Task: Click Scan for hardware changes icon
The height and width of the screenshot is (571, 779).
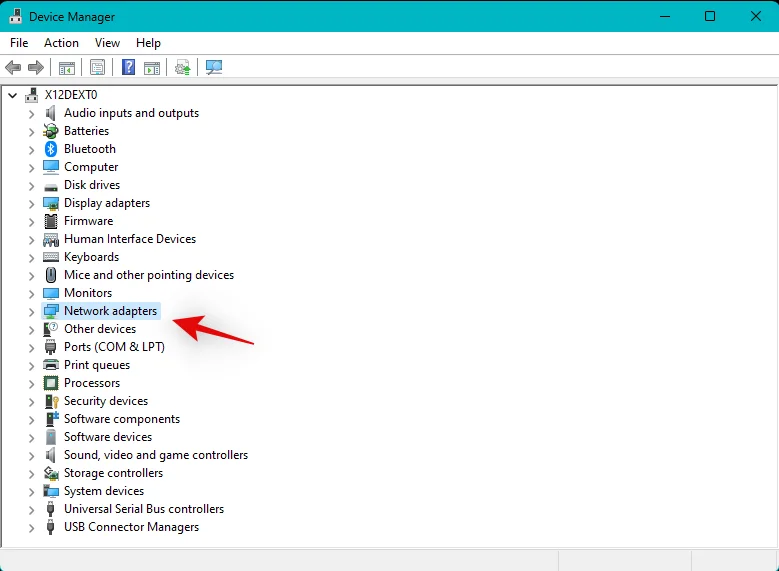Action: 213,68
